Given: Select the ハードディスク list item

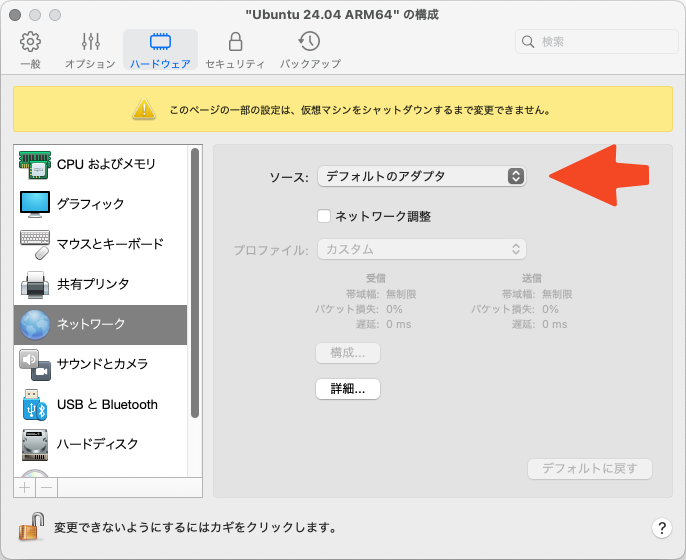Looking at the screenshot, I should coord(101,444).
